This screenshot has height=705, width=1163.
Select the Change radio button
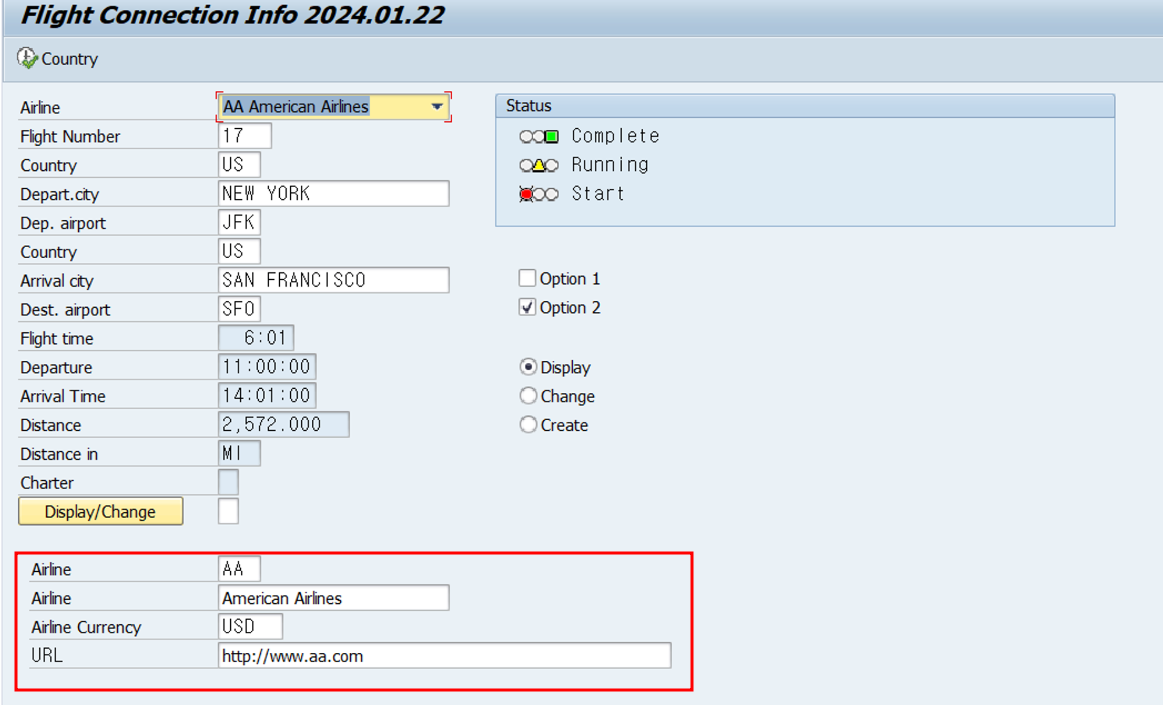(x=528, y=396)
